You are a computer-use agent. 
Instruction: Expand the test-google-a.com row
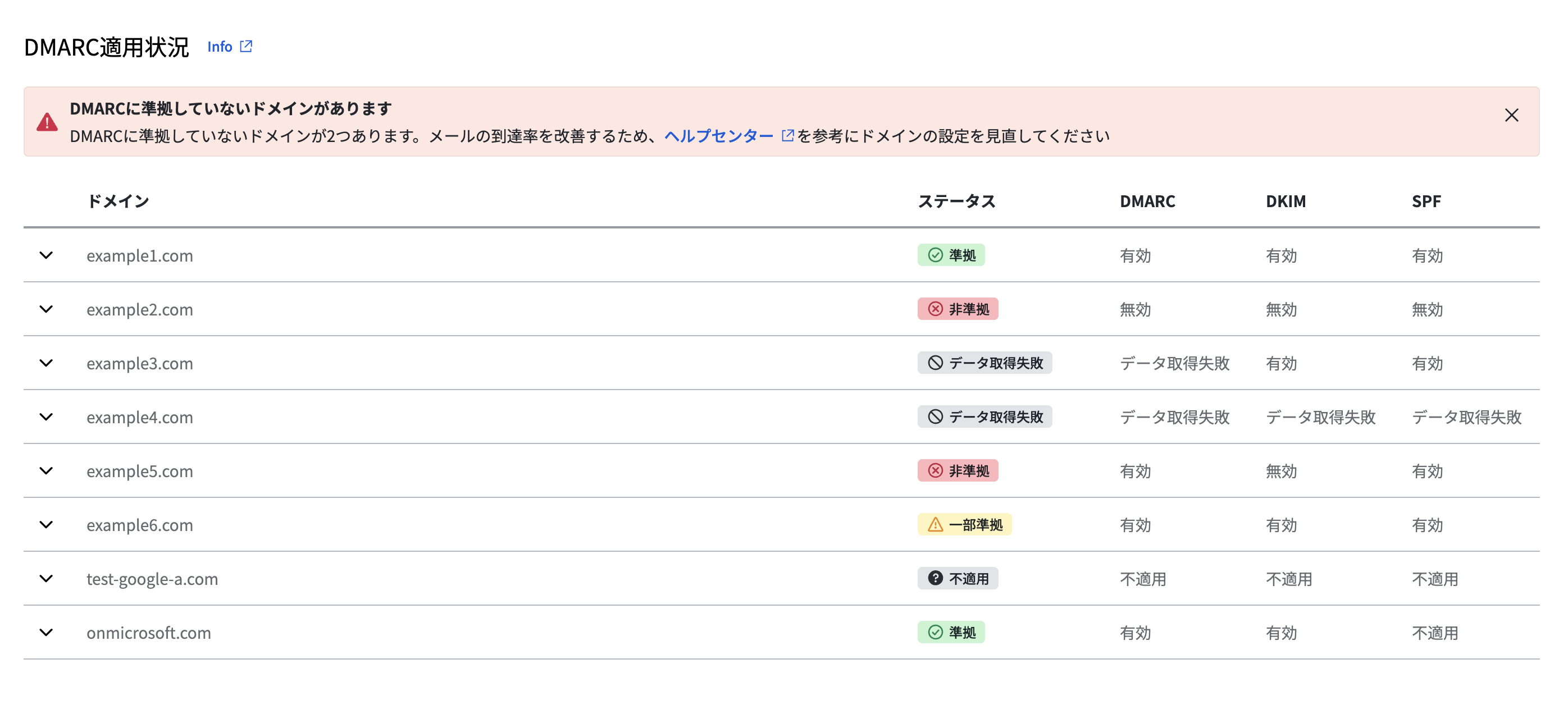coord(46,578)
